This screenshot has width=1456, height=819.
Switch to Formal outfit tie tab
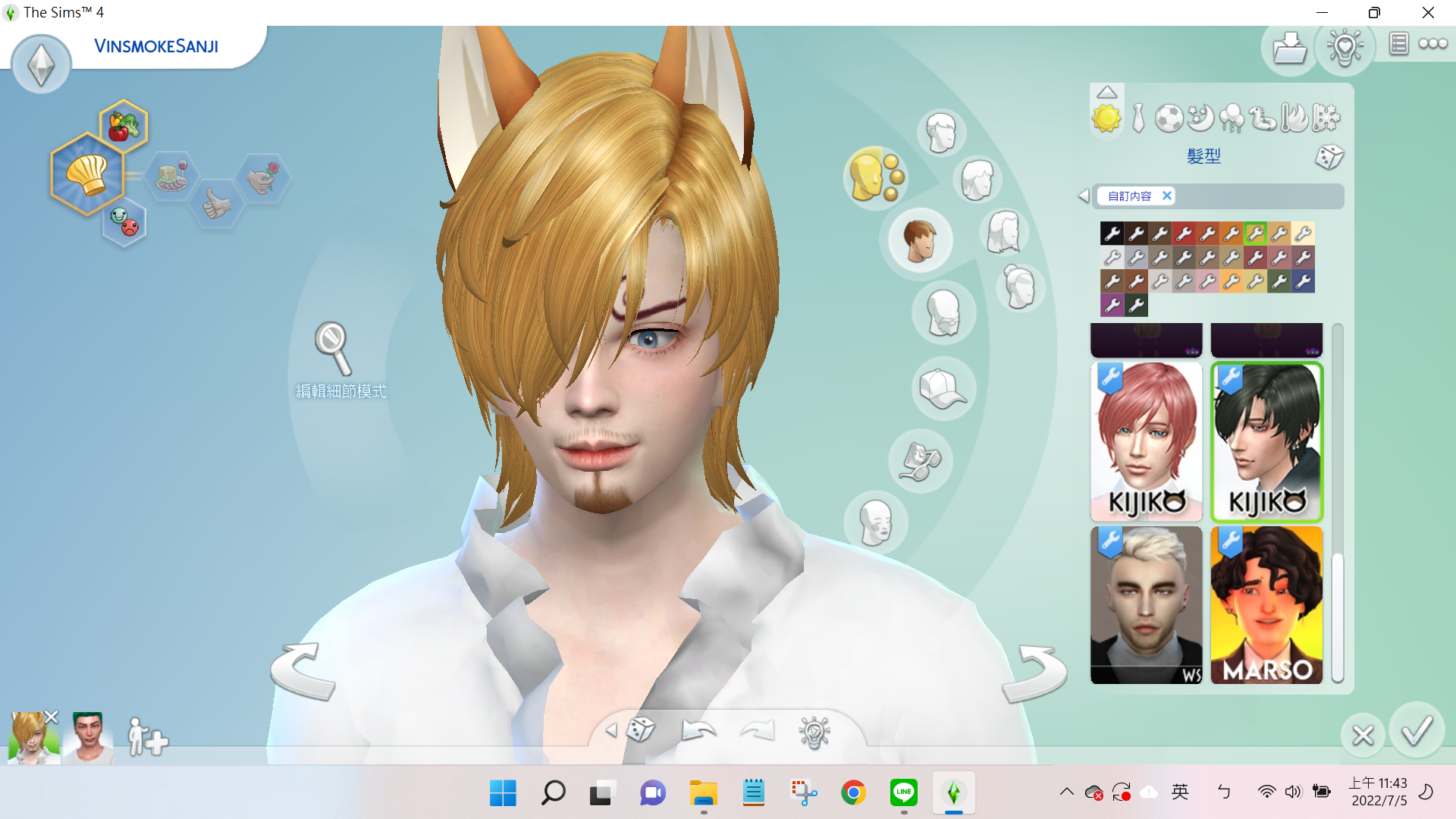[x=1138, y=118]
